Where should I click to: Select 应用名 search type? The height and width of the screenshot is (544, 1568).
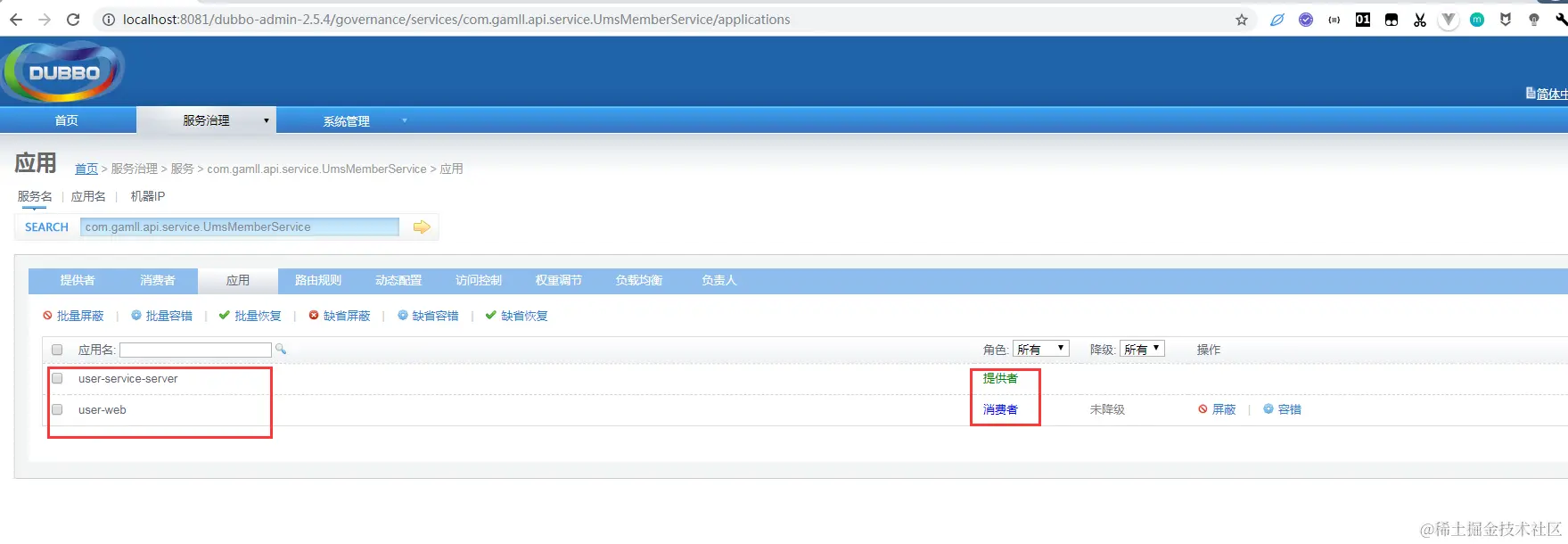point(88,196)
